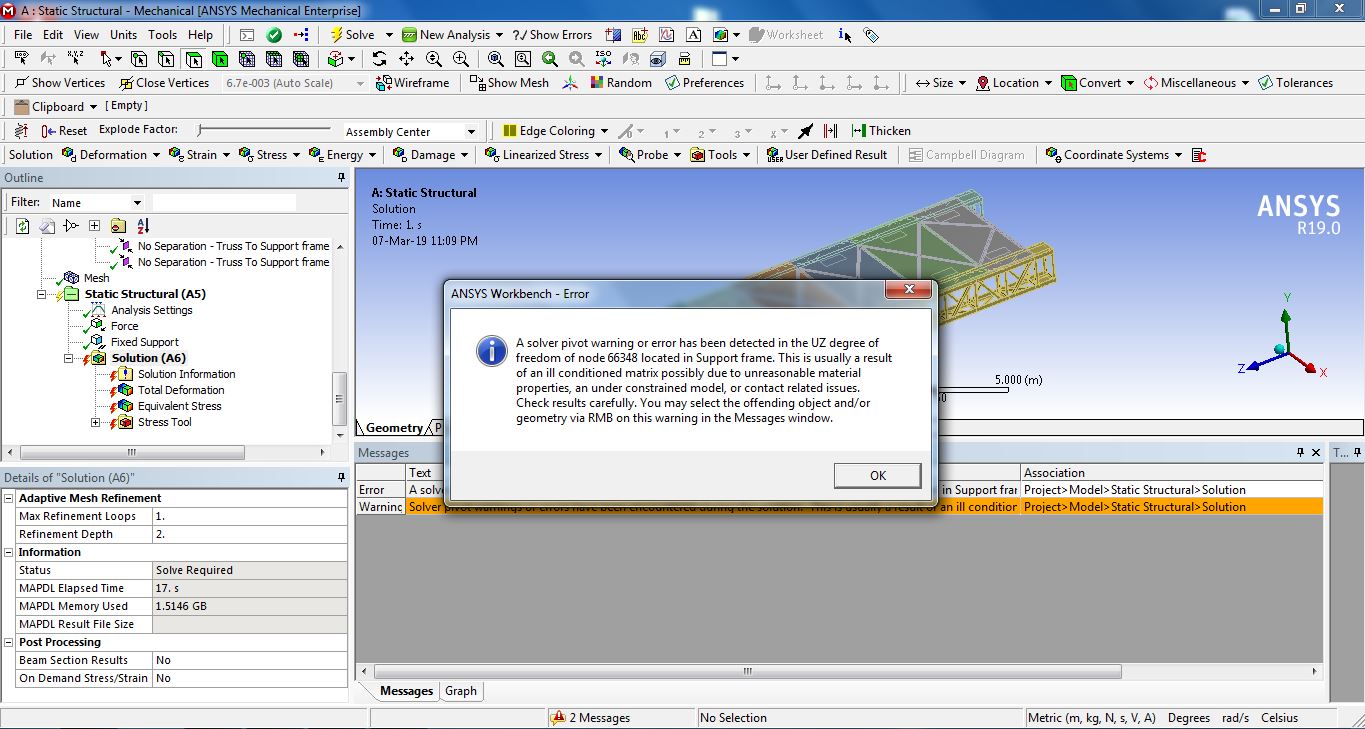This screenshot has height=729, width=1365.
Task: Click the Show Errors icon
Action: point(552,34)
